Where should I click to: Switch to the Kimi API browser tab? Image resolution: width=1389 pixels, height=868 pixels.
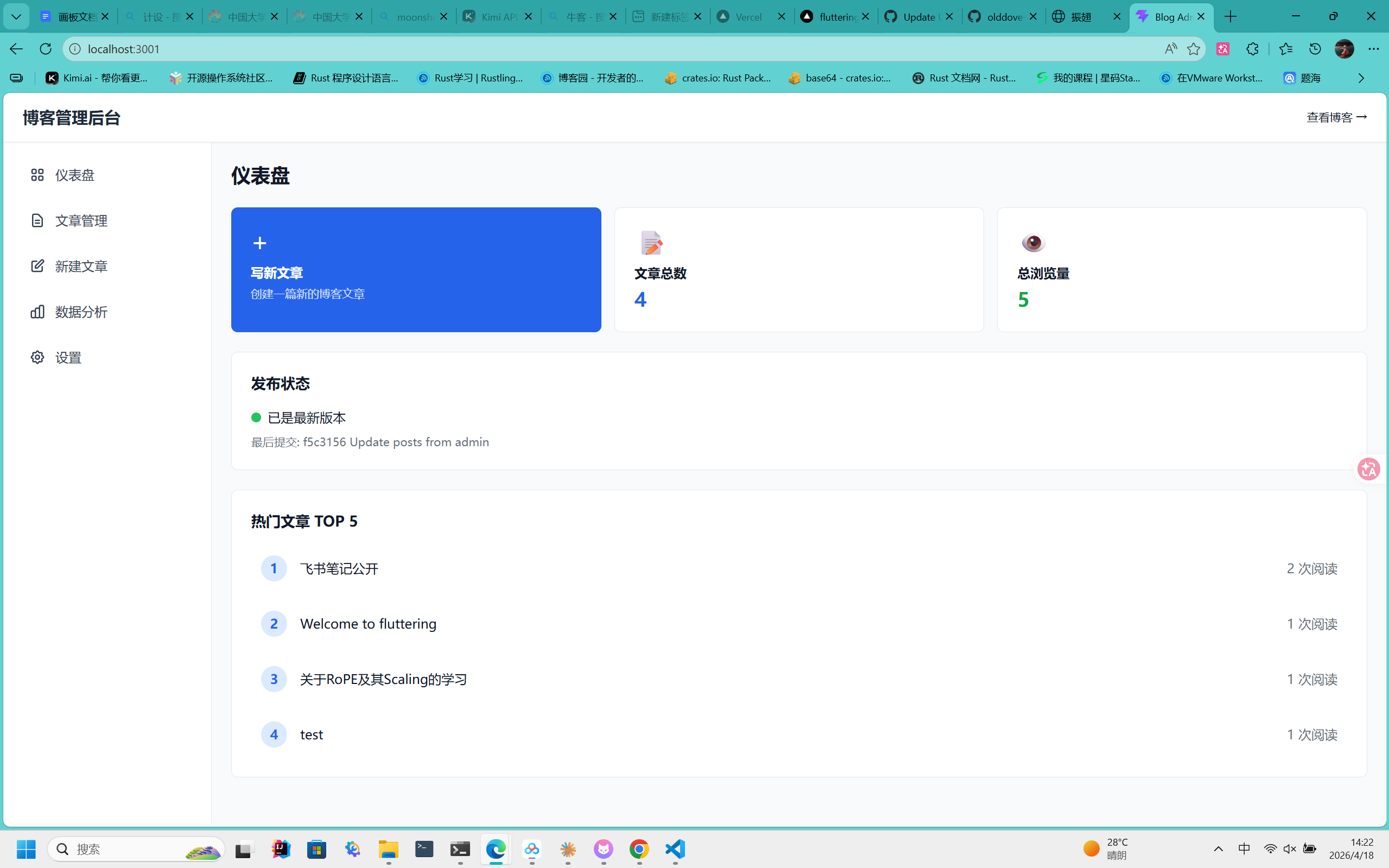coord(498,17)
